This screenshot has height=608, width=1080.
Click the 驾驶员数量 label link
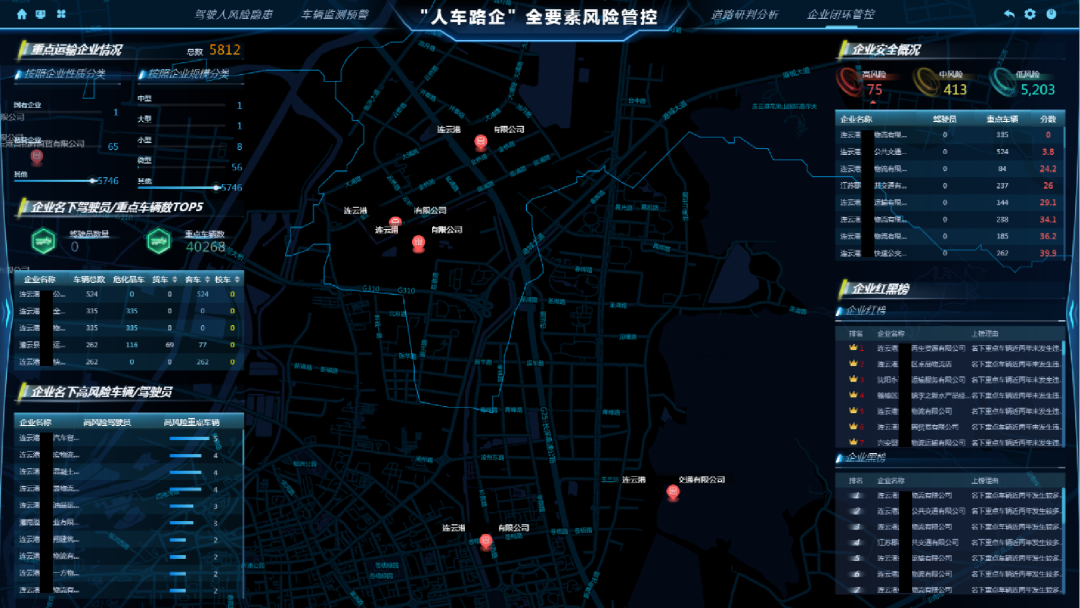tap(89, 234)
